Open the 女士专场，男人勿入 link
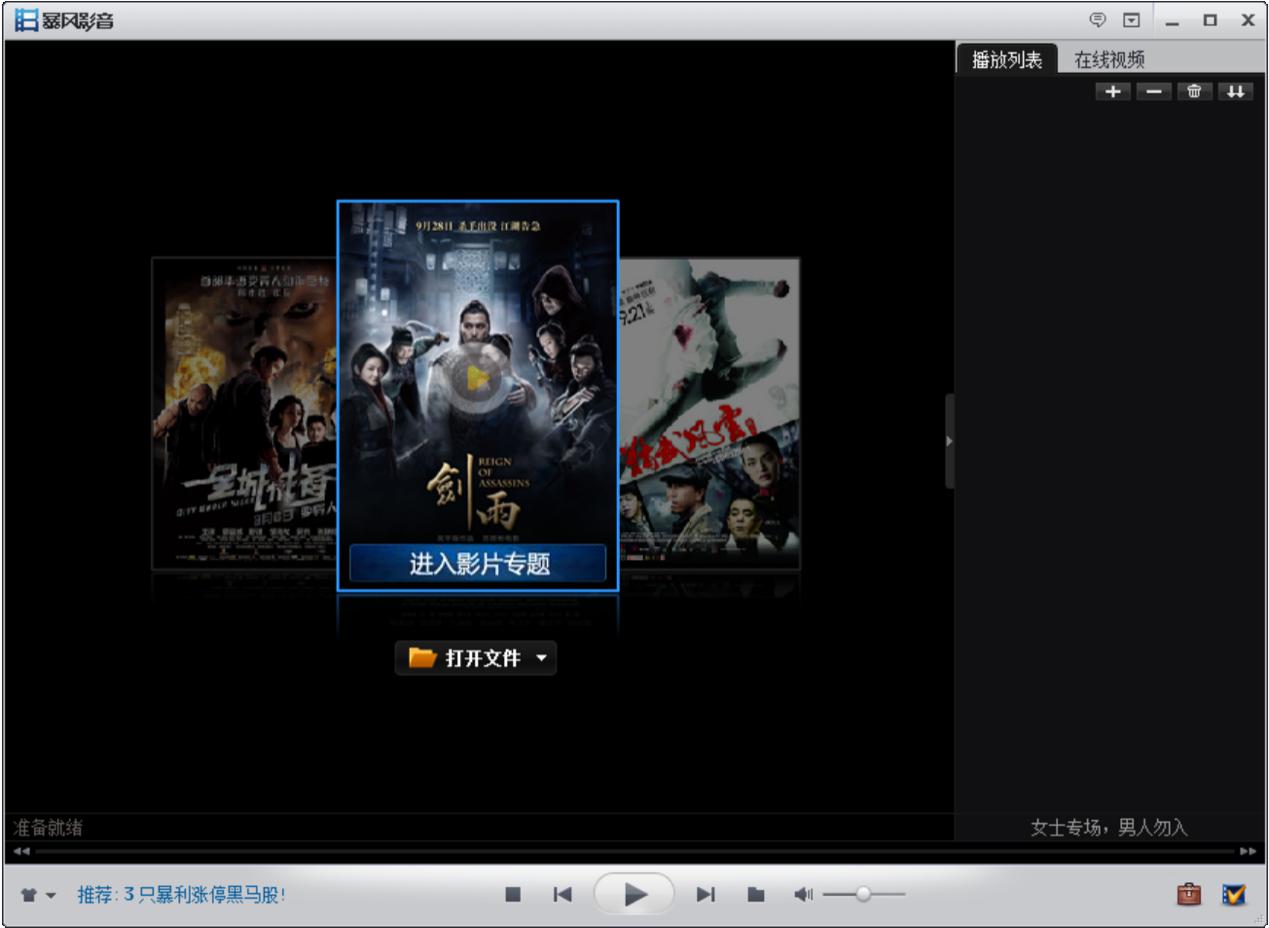 click(1108, 827)
